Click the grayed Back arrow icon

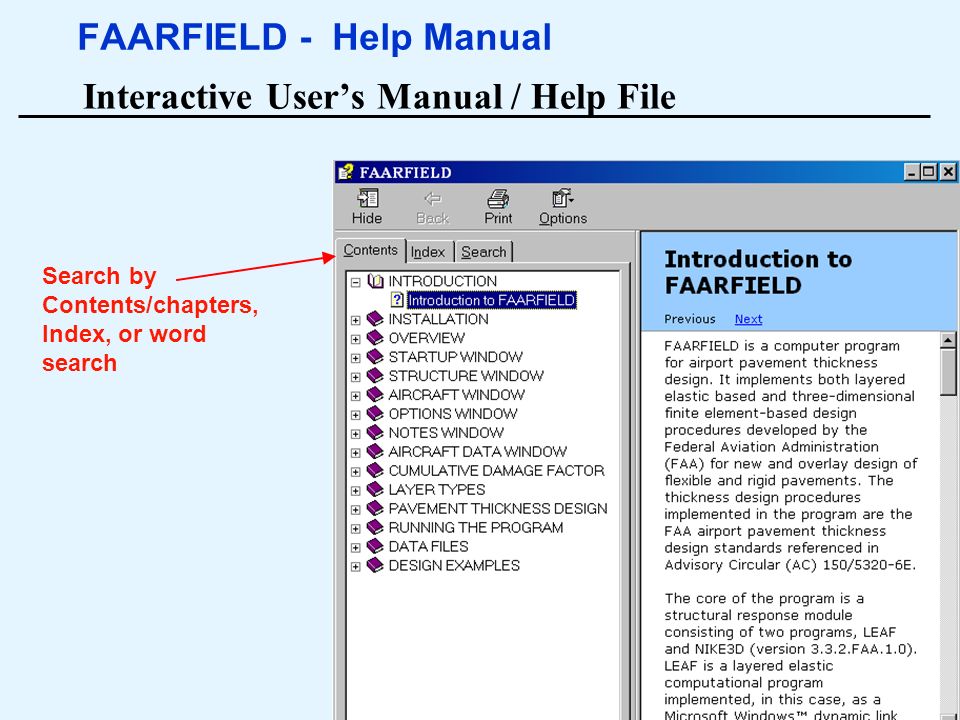click(433, 198)
